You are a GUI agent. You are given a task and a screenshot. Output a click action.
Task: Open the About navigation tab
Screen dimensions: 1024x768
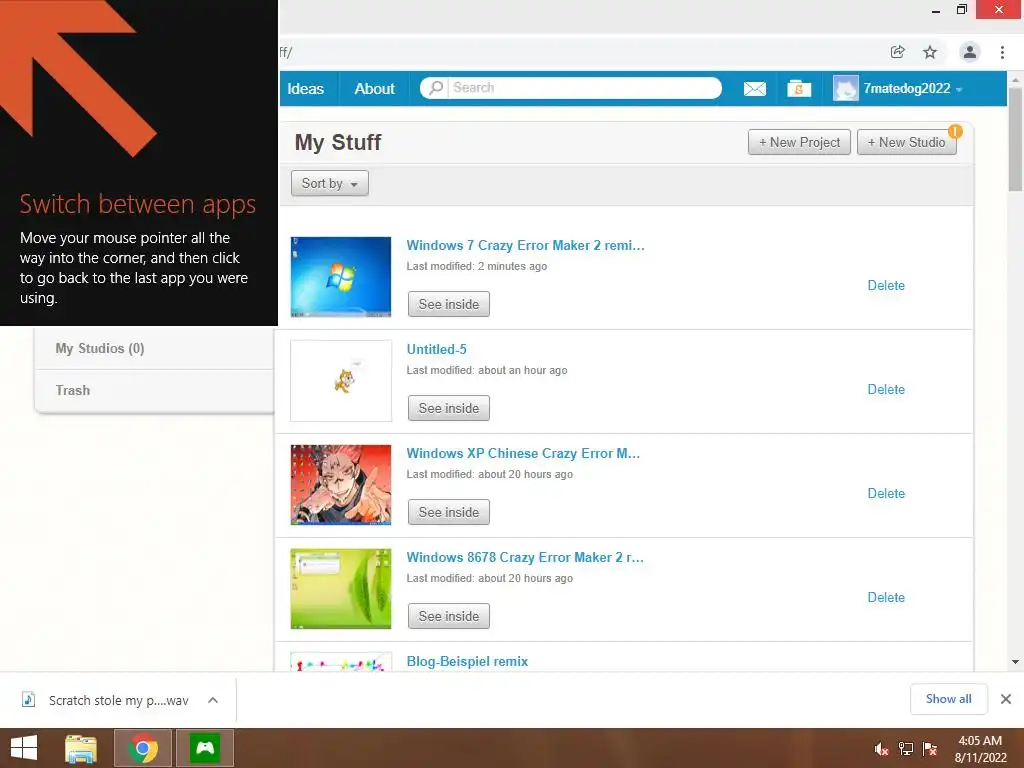375,89
